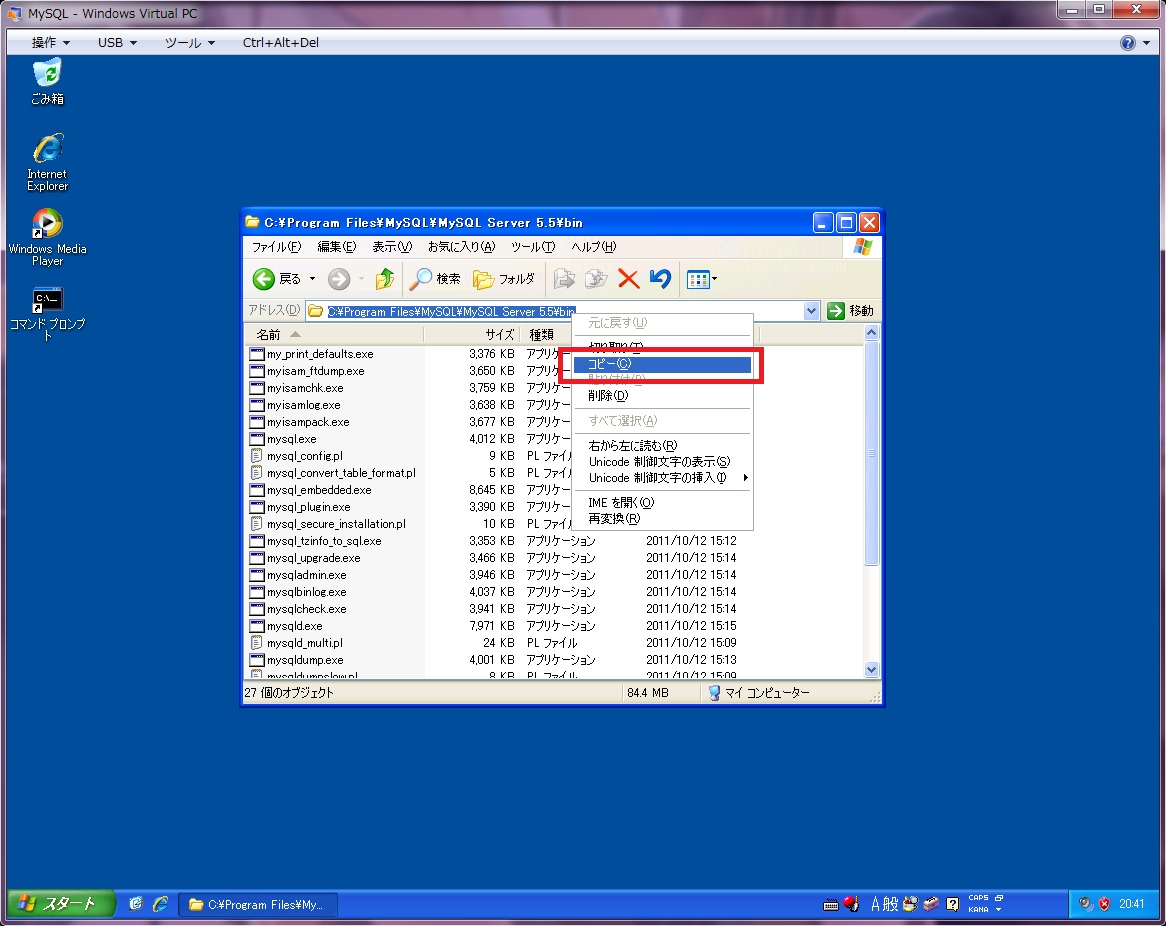The height and width of the screenshot is (926, 1166).
Task: Click the Copy To folder toolbar icon
Action: (596, 279)
